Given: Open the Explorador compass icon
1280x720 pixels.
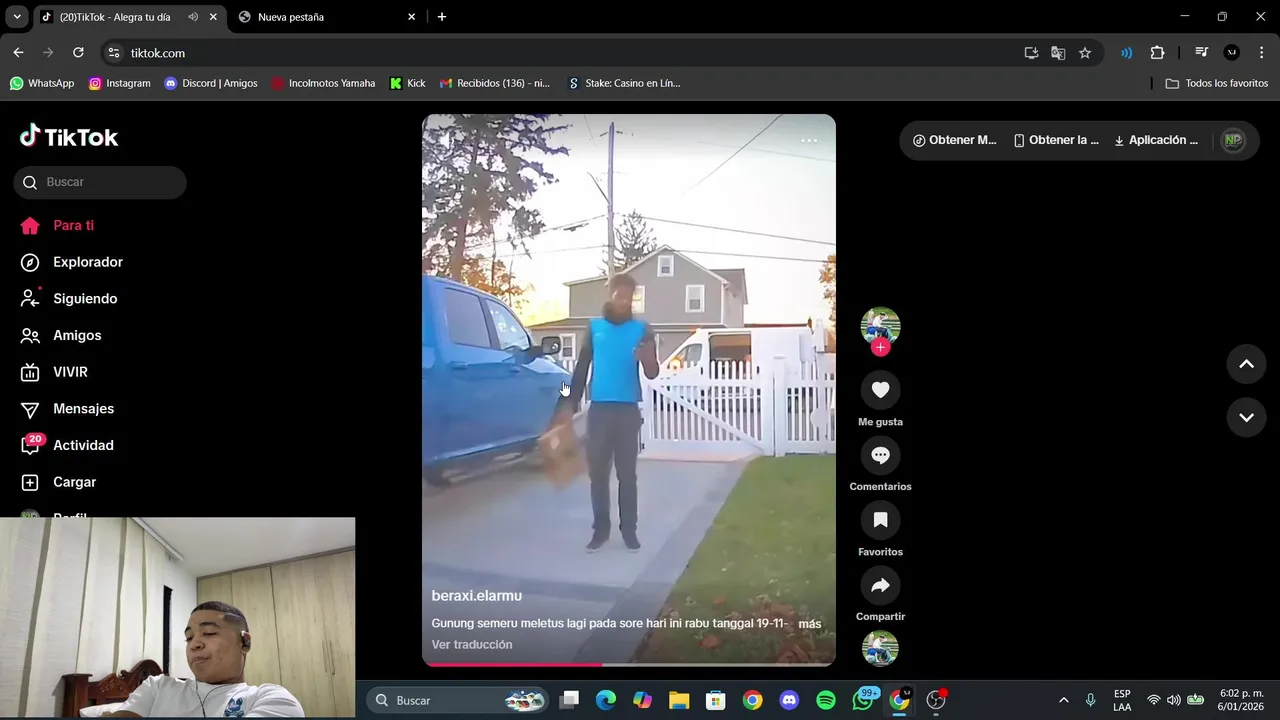Looking at the screenshot, I should coord(30,262).
